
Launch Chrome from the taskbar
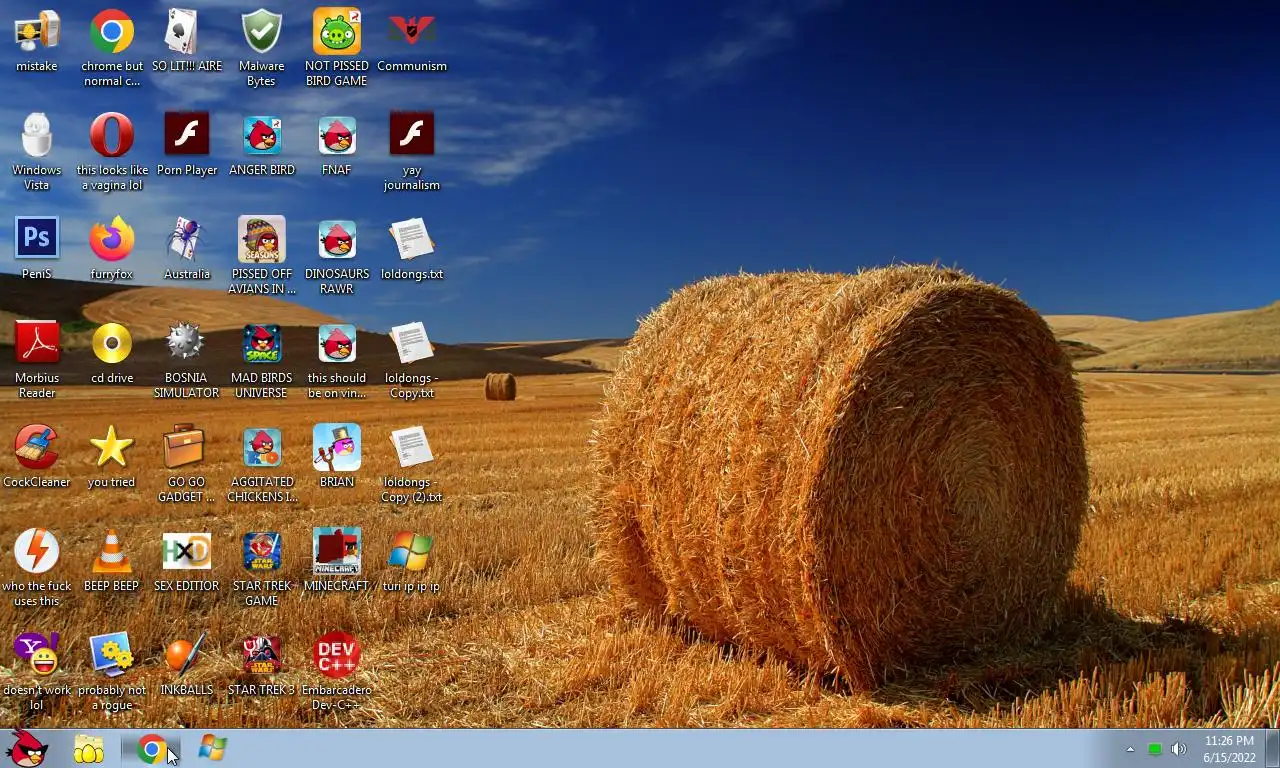pyautogui.click(x=151, y=749)
